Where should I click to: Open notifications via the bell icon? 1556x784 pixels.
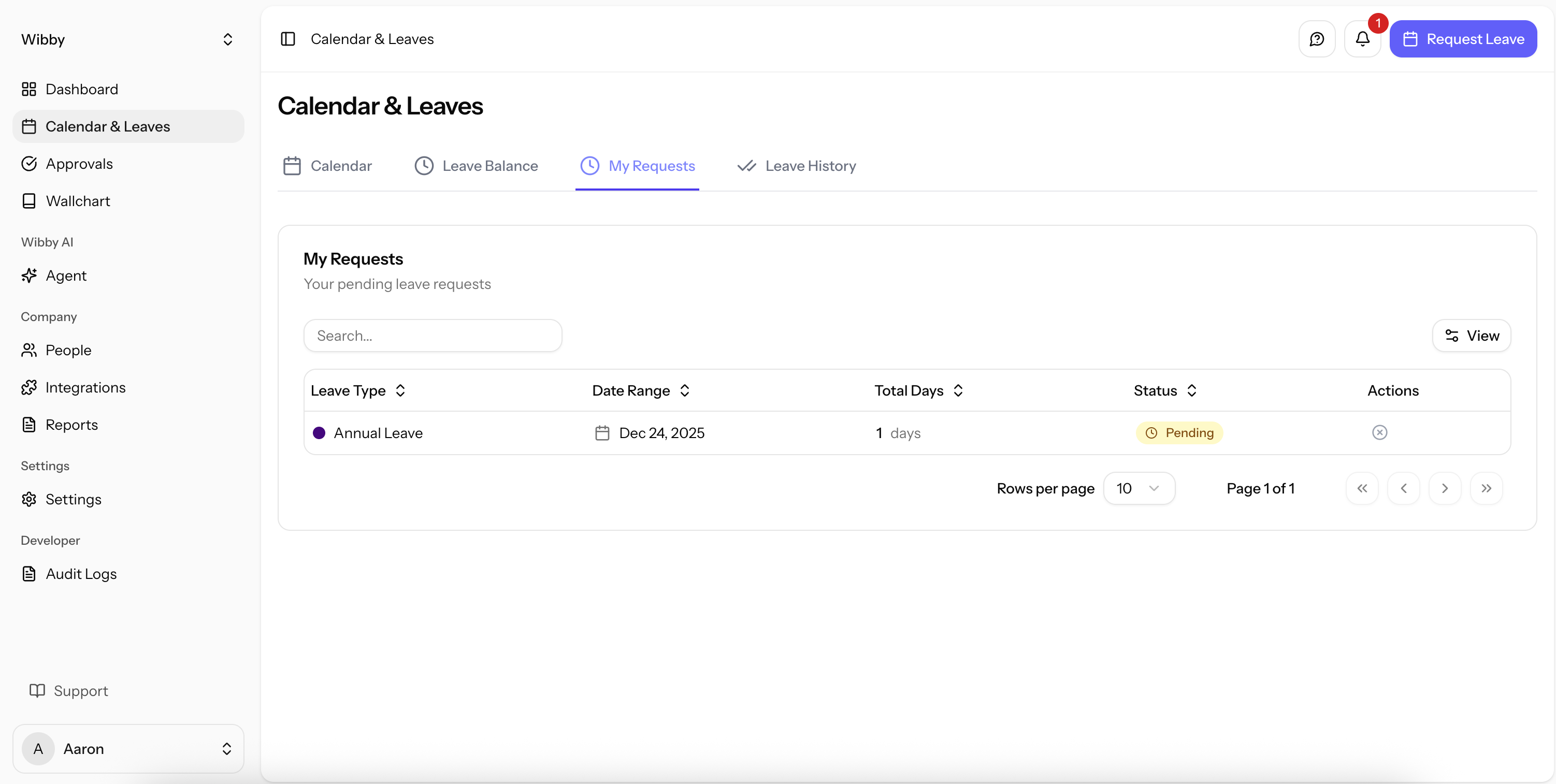pos(1361,39)
